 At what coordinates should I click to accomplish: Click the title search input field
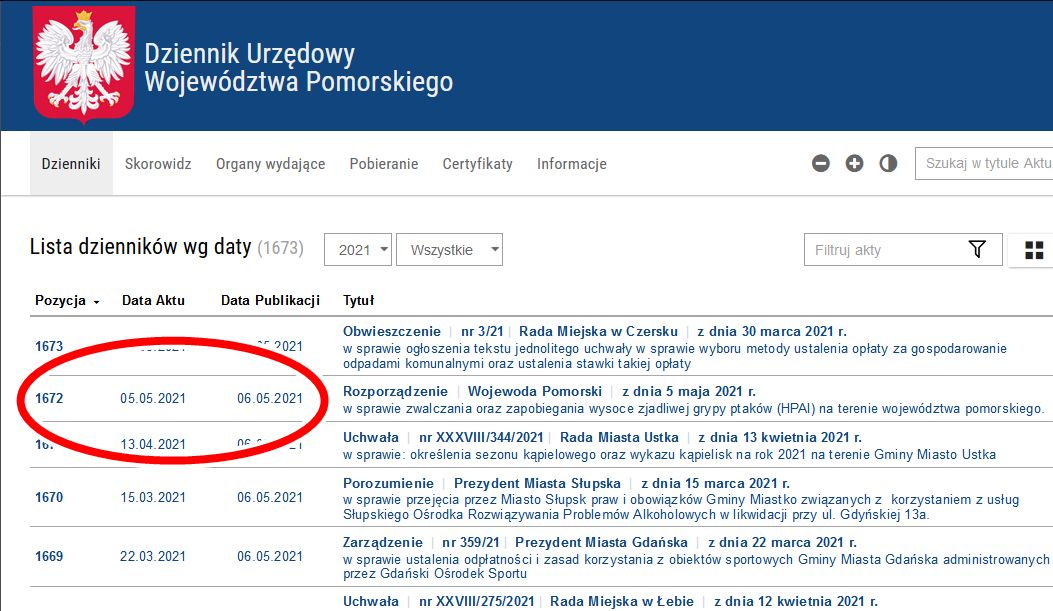pos(985,163)
